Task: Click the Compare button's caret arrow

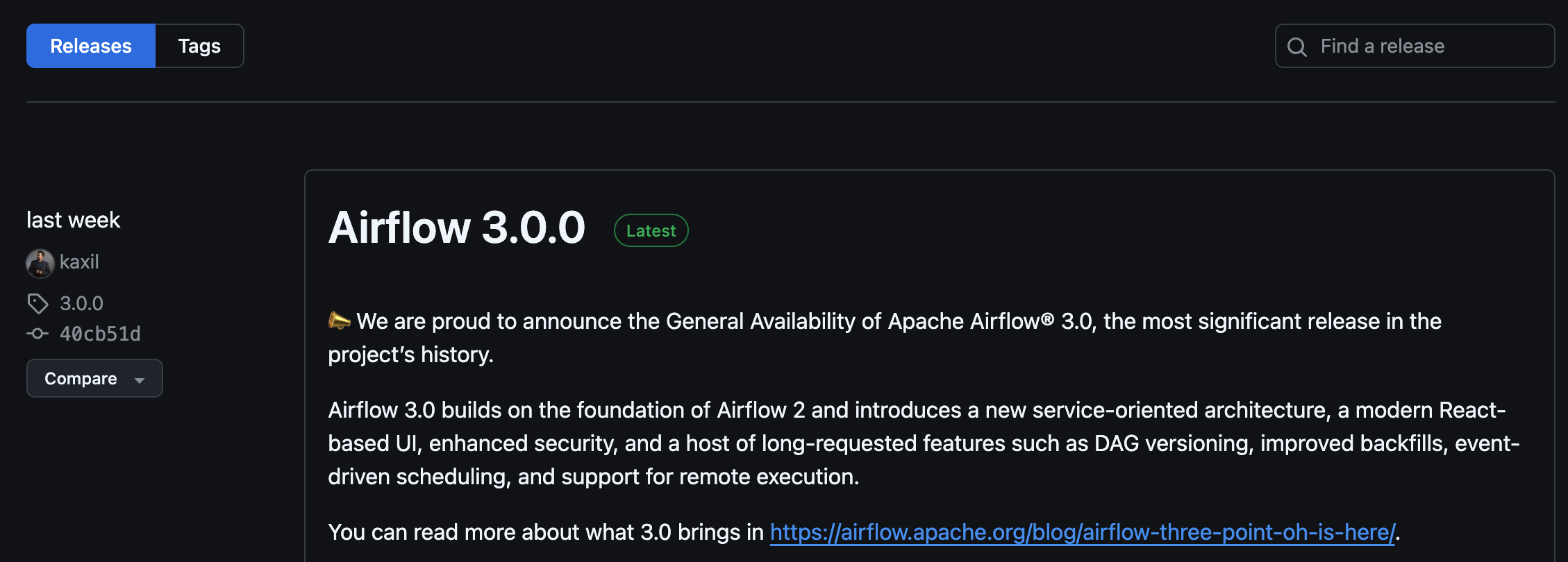Action: click(x=140, y=380)
